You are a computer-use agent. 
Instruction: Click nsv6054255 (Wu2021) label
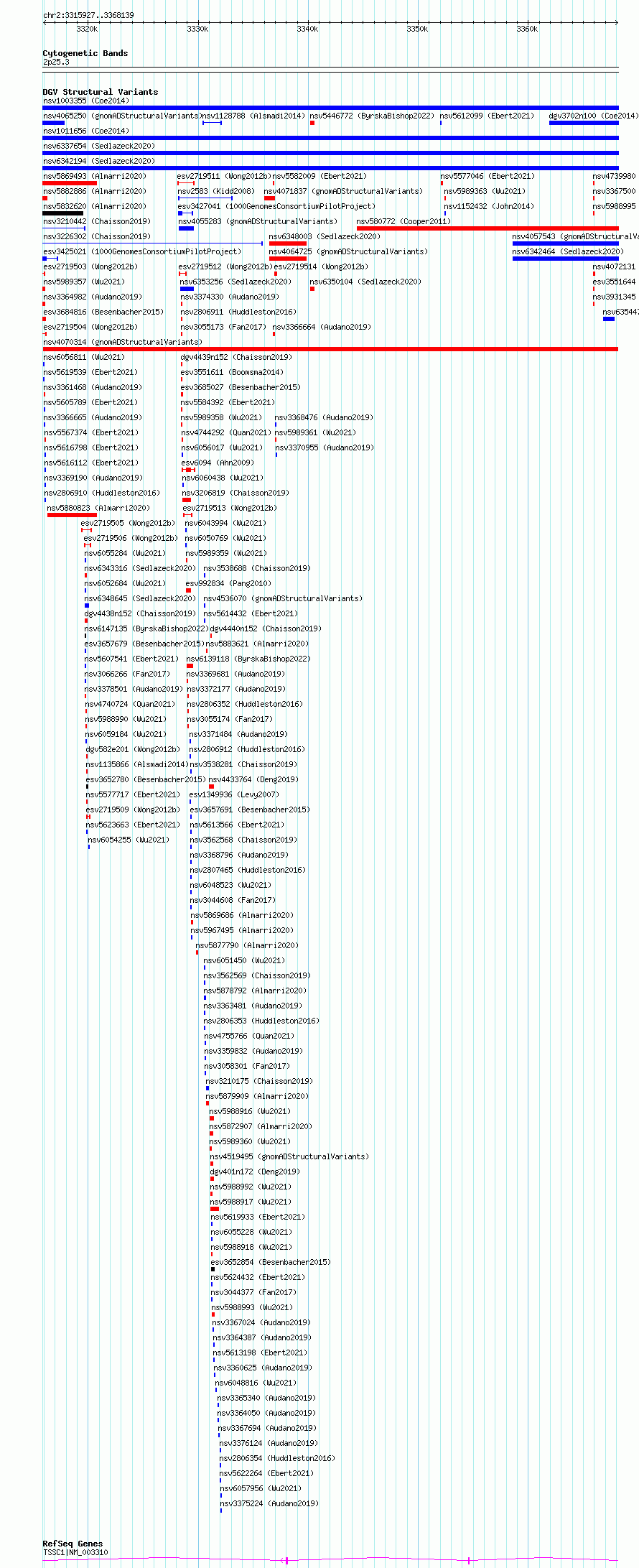129,840
